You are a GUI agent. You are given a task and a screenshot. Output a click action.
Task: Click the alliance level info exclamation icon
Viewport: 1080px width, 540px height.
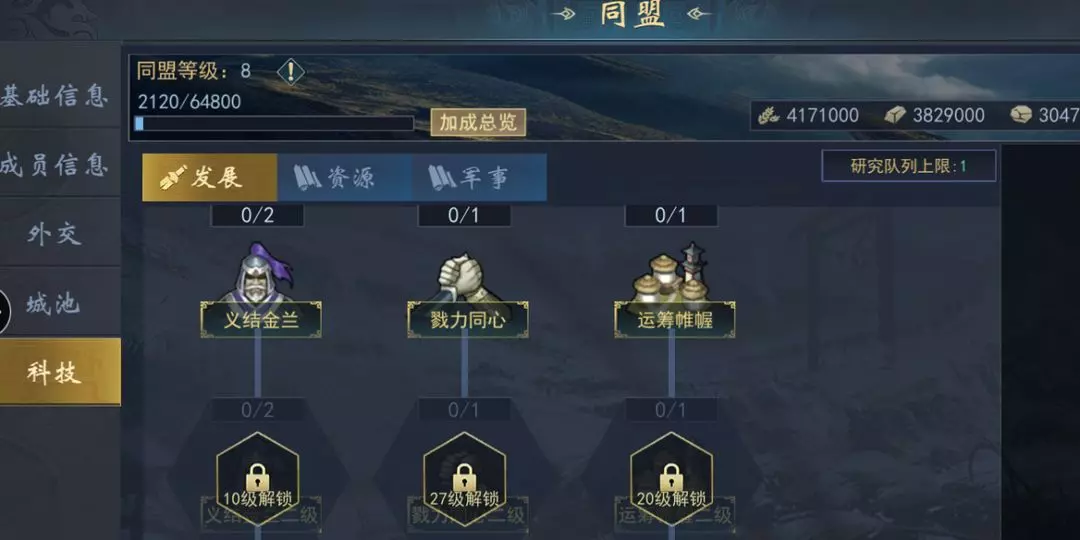(291, 71)
